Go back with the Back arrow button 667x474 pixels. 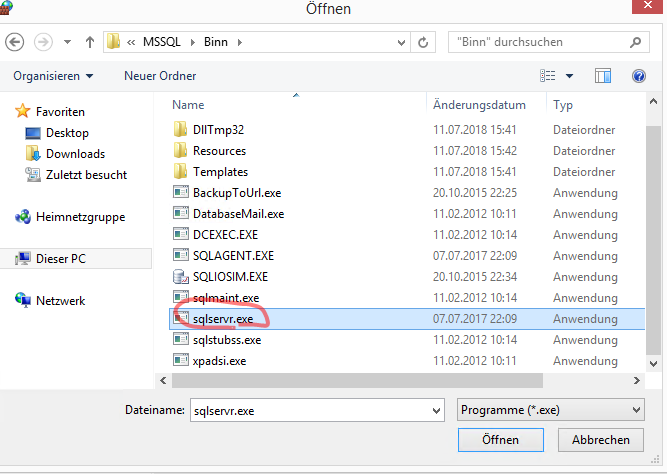pyautogui.click(x=14, y=42)
